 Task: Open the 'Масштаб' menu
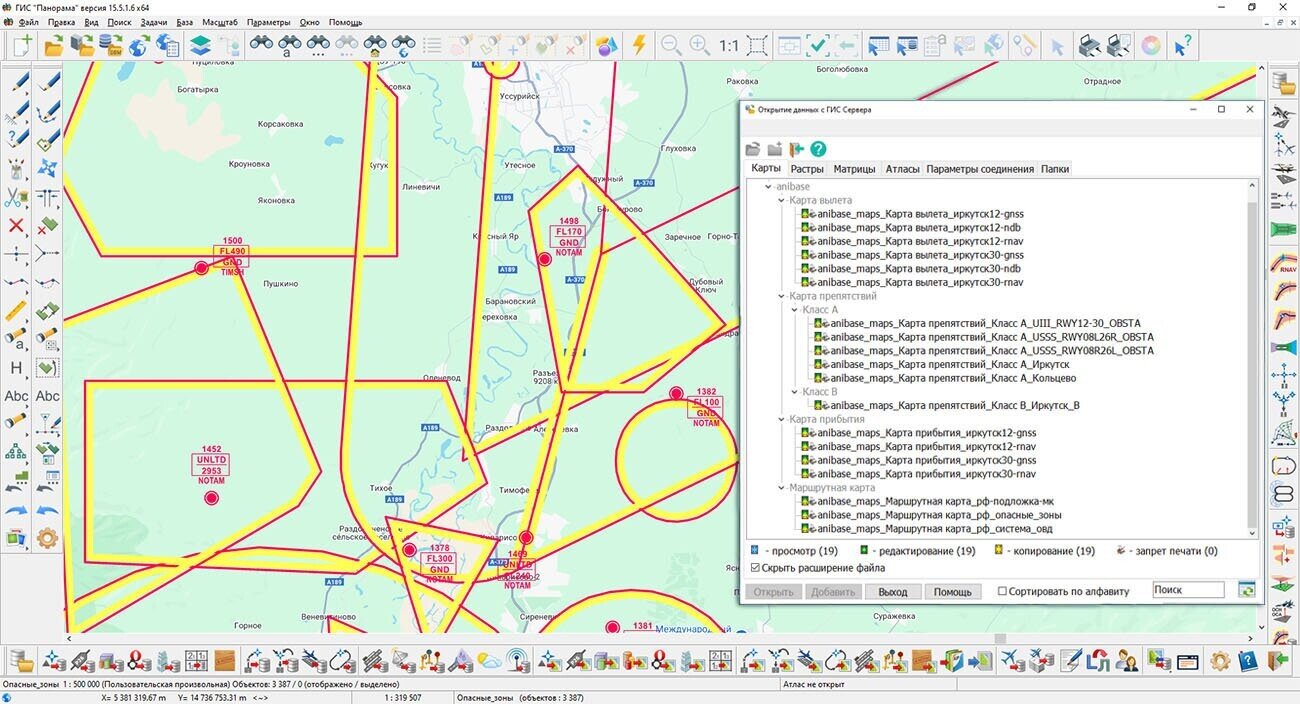pos(220,22)
